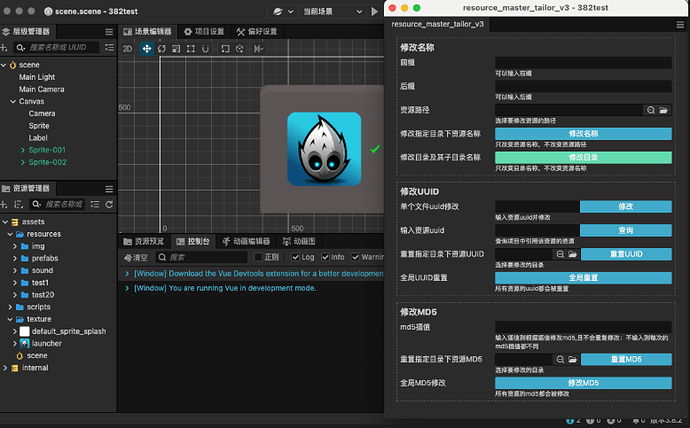Click the 全局重置 button
The width and height of the screenshot is (690, 428).
pos(583,278)
